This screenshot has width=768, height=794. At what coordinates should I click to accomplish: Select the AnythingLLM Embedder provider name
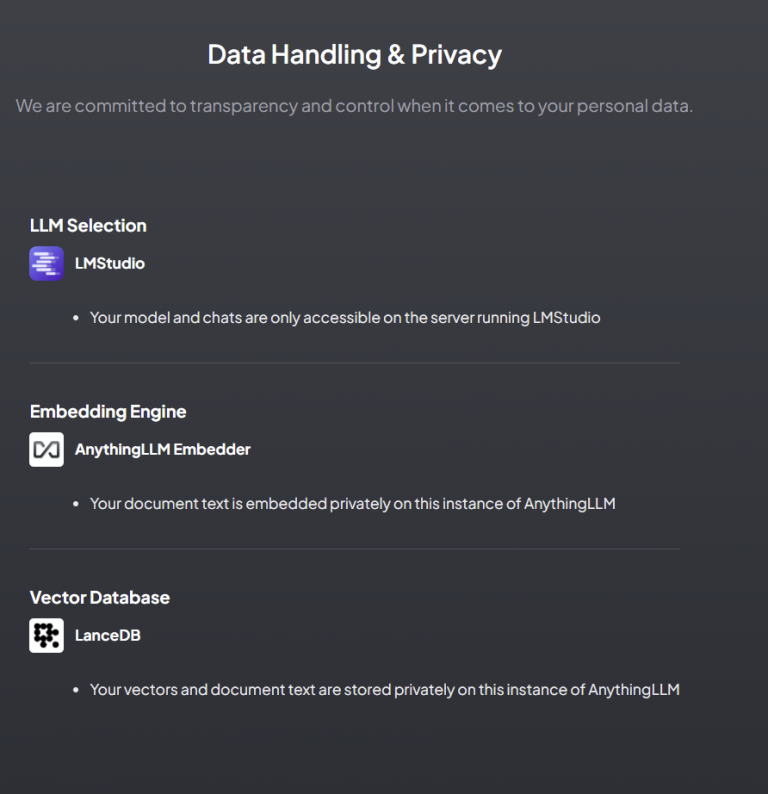[163, 450]
